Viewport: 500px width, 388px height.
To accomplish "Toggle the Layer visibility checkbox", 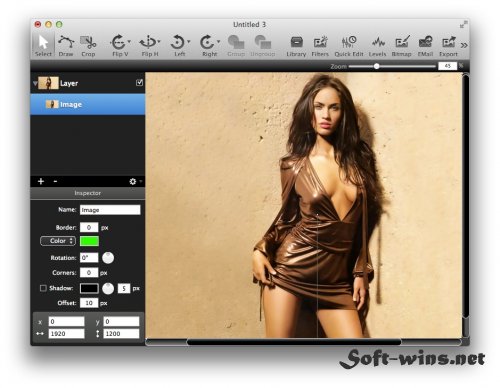I will click(x=139, y=82).
